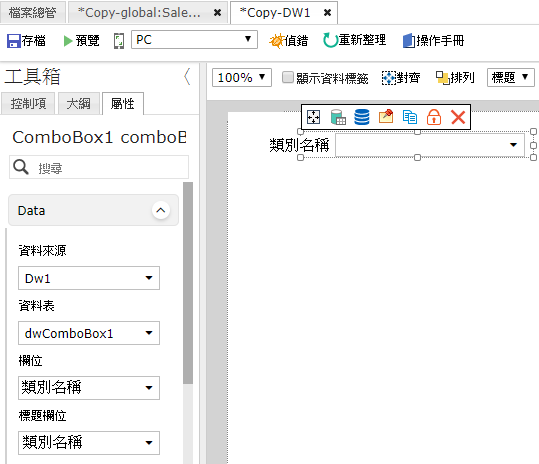Toggle the 顯示資料標籤 checkbox

[x=288, y=77]
